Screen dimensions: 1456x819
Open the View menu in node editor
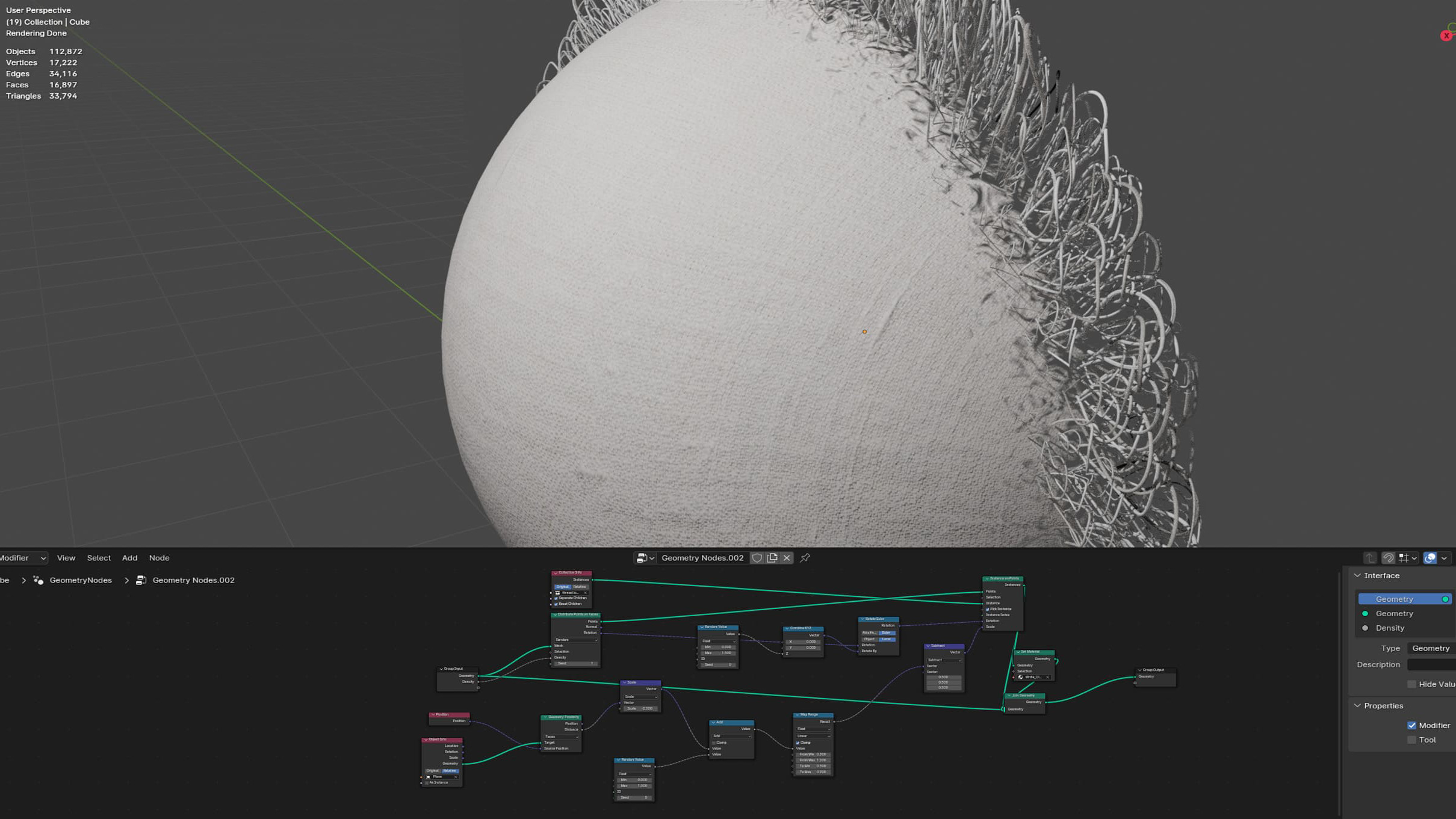[66, 558]
